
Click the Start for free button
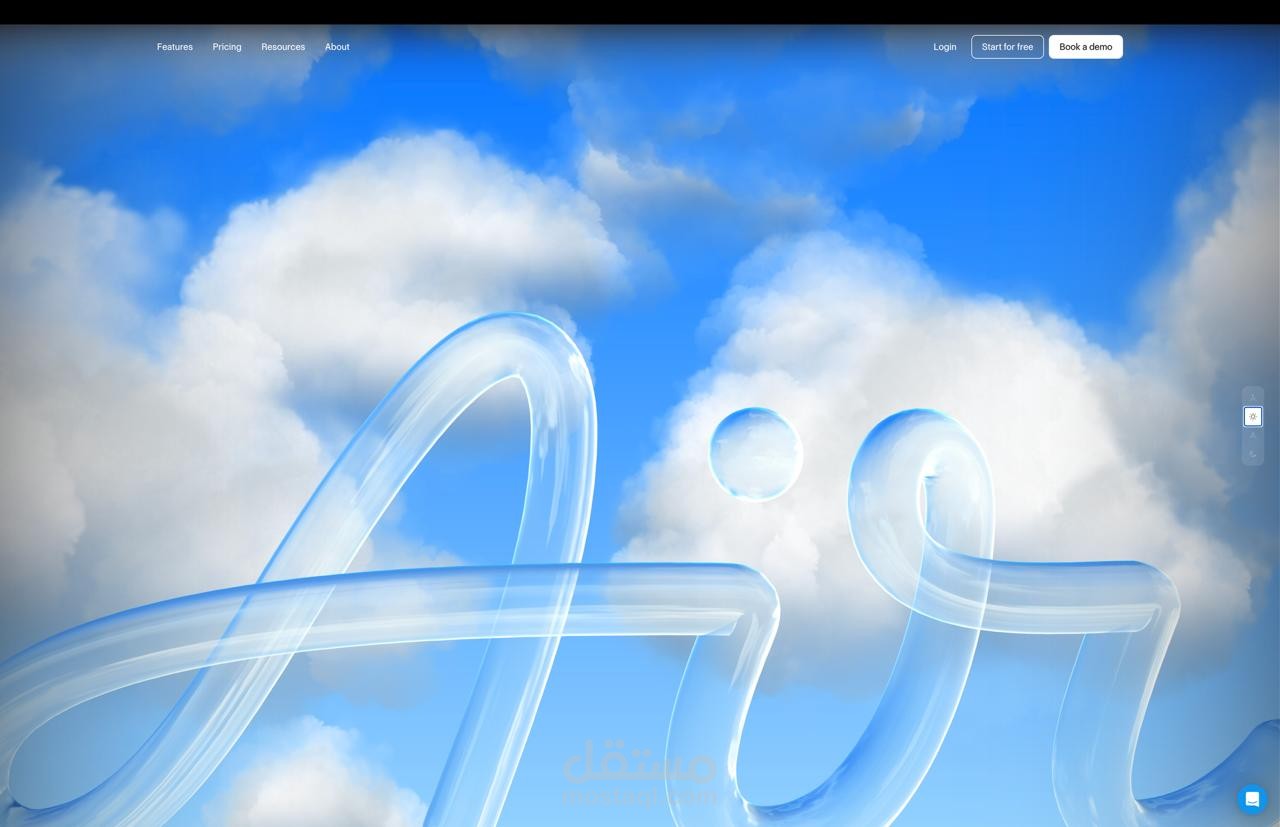tap(1007, 47)
